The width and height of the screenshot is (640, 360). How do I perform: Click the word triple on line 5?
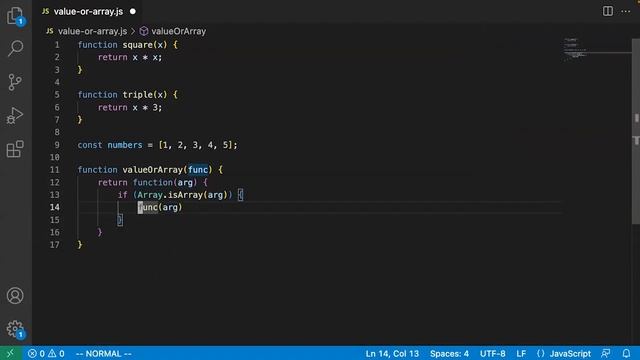pyautogui.click(x=138, y=95)
